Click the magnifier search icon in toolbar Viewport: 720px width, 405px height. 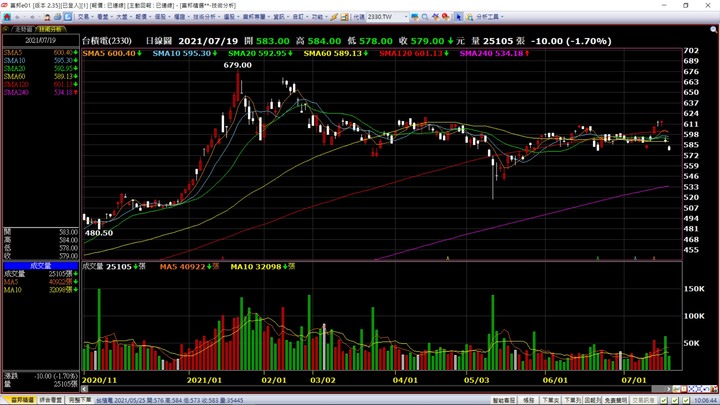pyautogui.click(x=425, y=17)
